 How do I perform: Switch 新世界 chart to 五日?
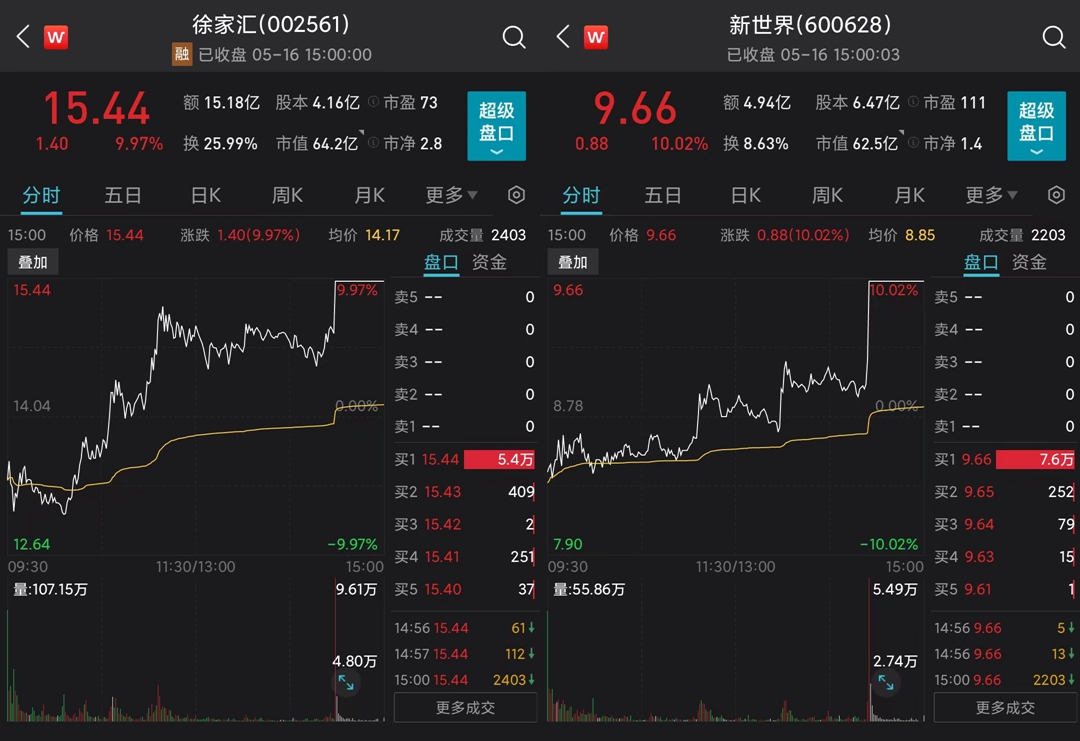click(x=663, y=196)
